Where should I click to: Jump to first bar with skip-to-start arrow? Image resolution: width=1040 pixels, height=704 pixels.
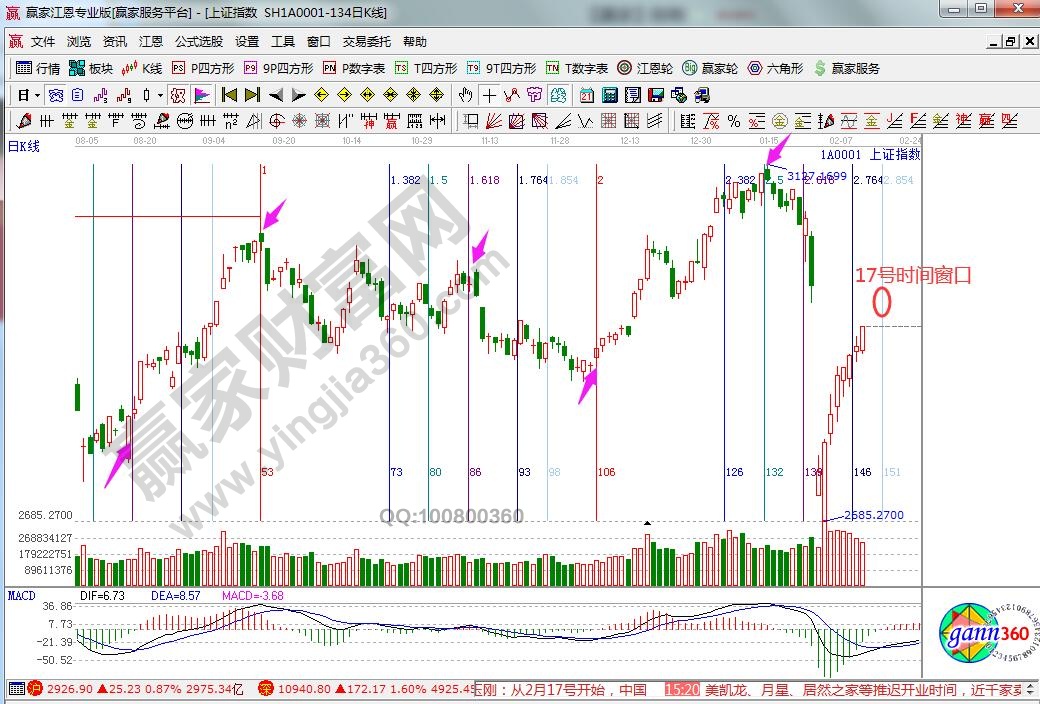click(x=228, y=95)
